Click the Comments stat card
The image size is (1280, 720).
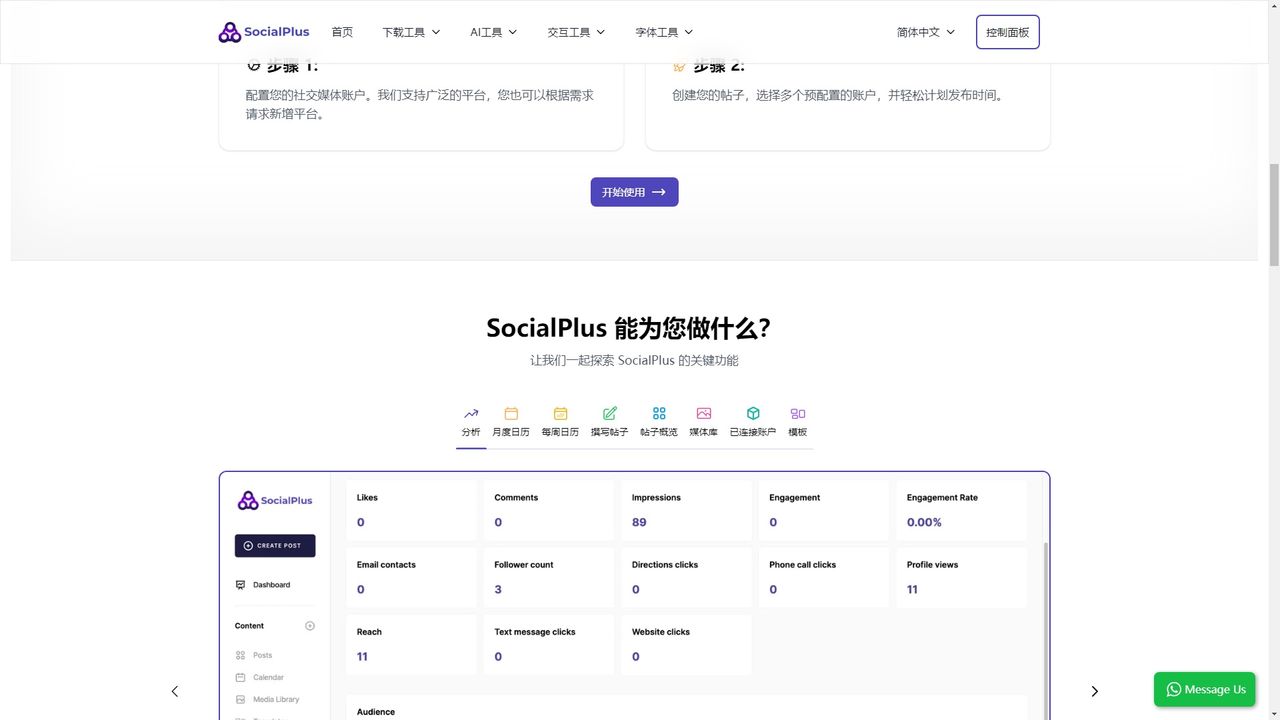tap(549, 510)
